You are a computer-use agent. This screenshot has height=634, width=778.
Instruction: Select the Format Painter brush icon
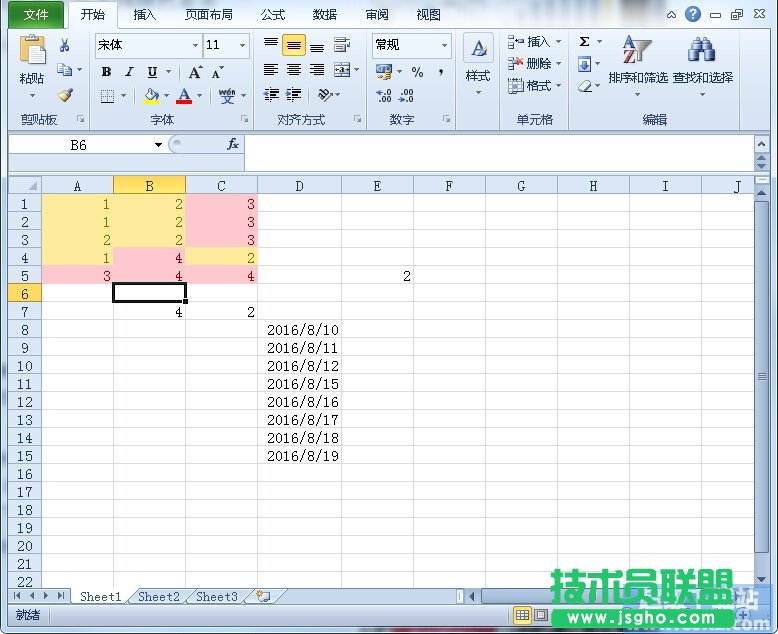[65, 96]
